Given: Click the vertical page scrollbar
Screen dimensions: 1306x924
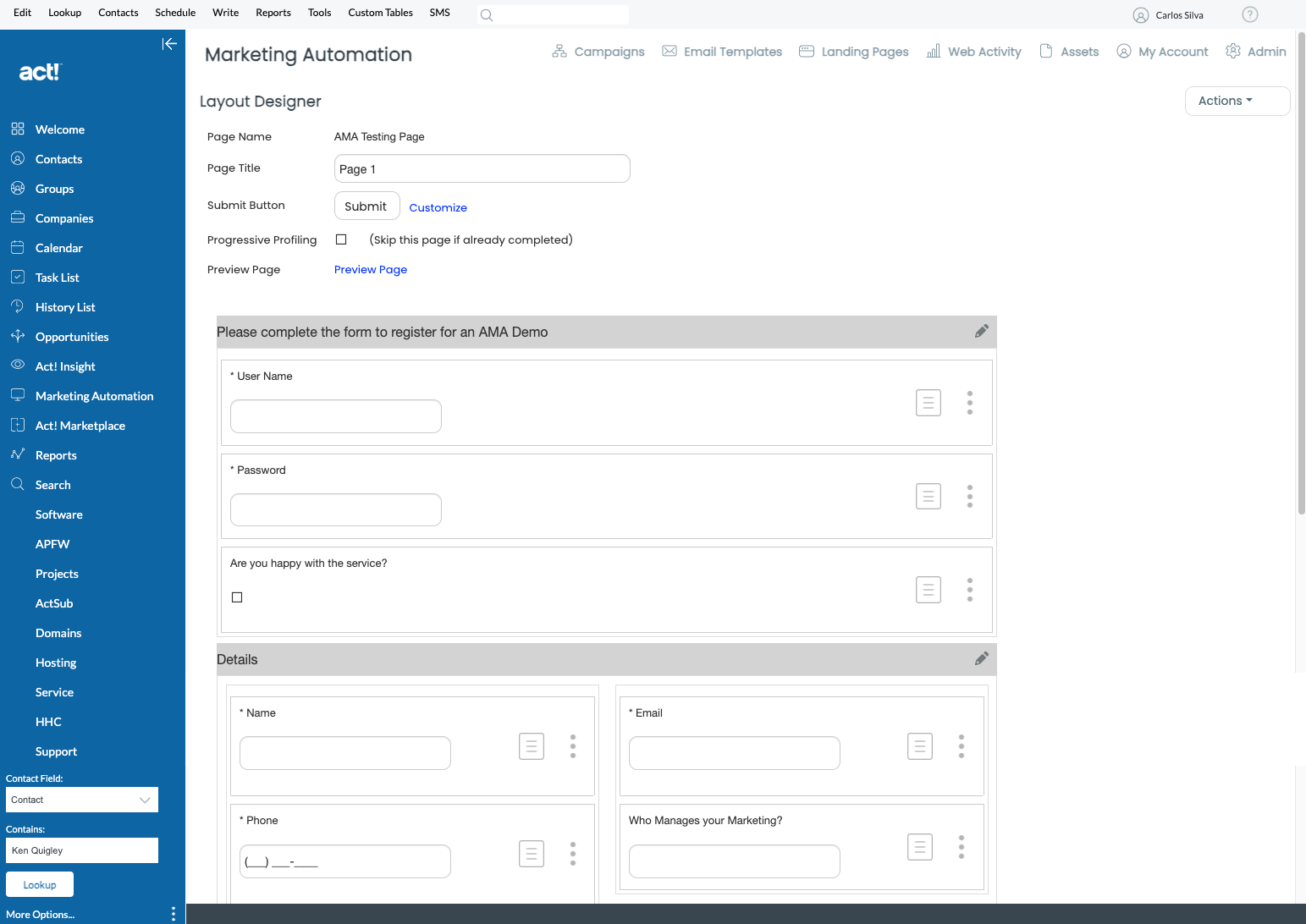Looking at the screenshot, I should (1301, 273).
